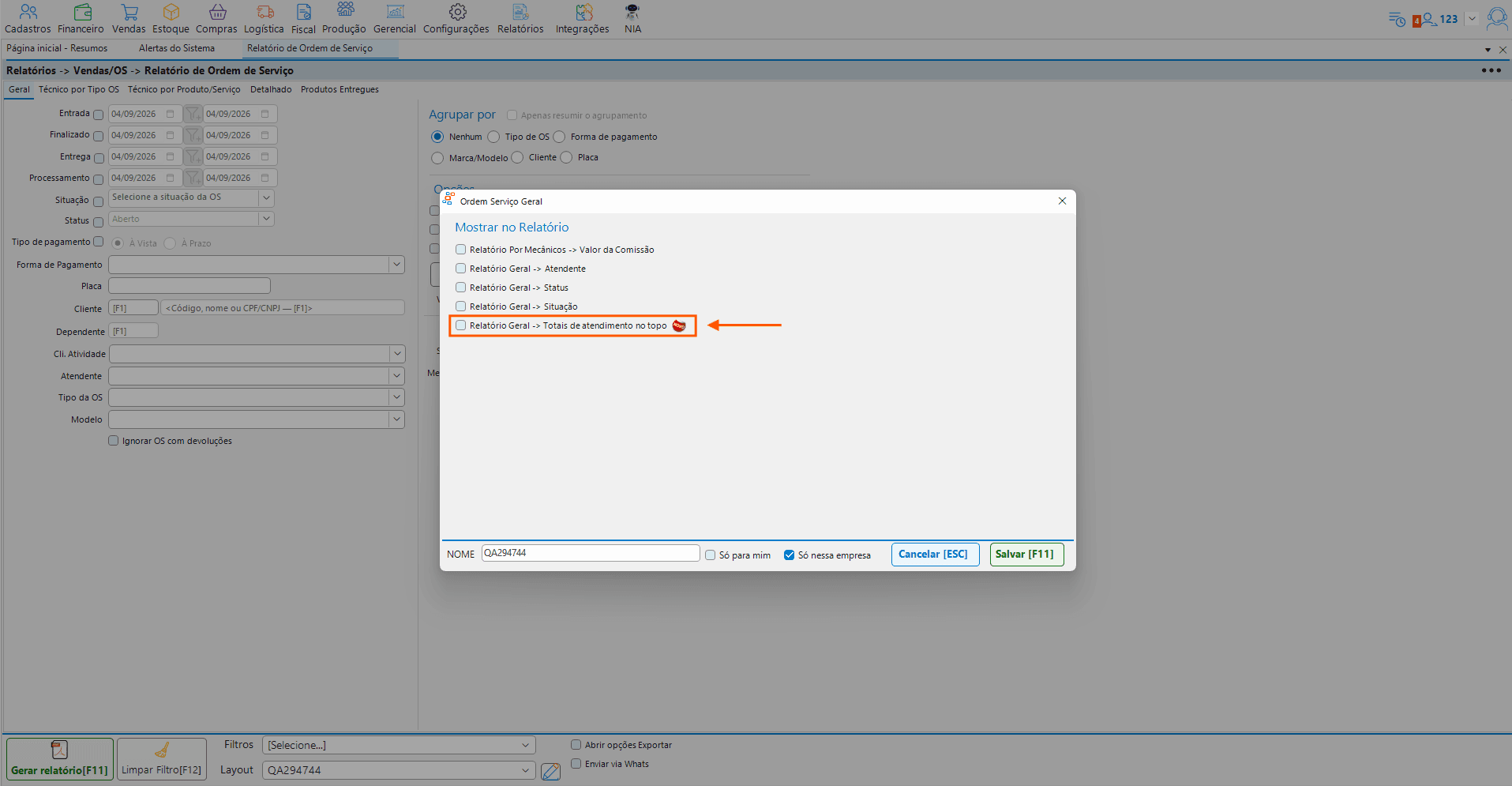Click Limpar Filtro [F12] button
This screenshot has height=786, width=1512.
tap(162, 759)
